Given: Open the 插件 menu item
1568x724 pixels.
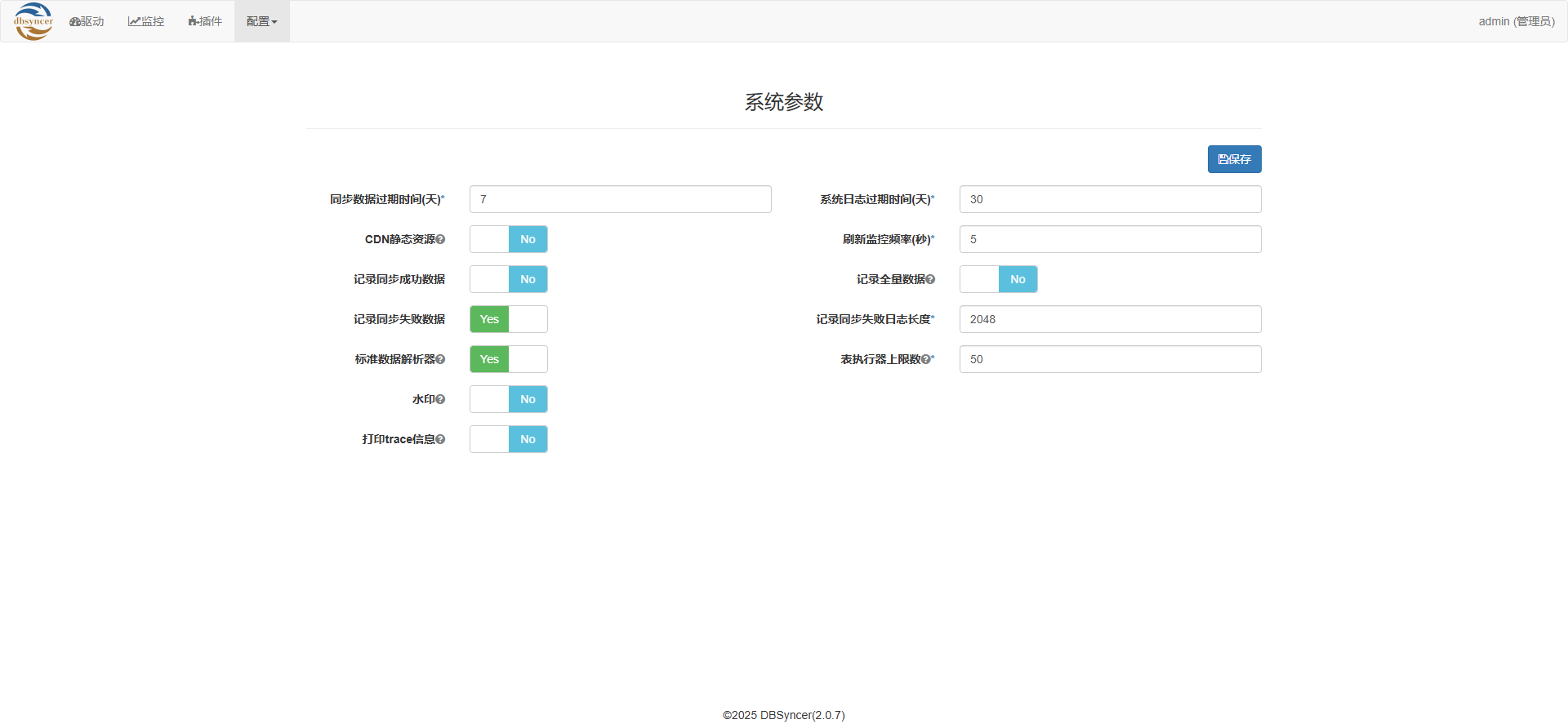Looking at the screenshot, I should [205, 21].
